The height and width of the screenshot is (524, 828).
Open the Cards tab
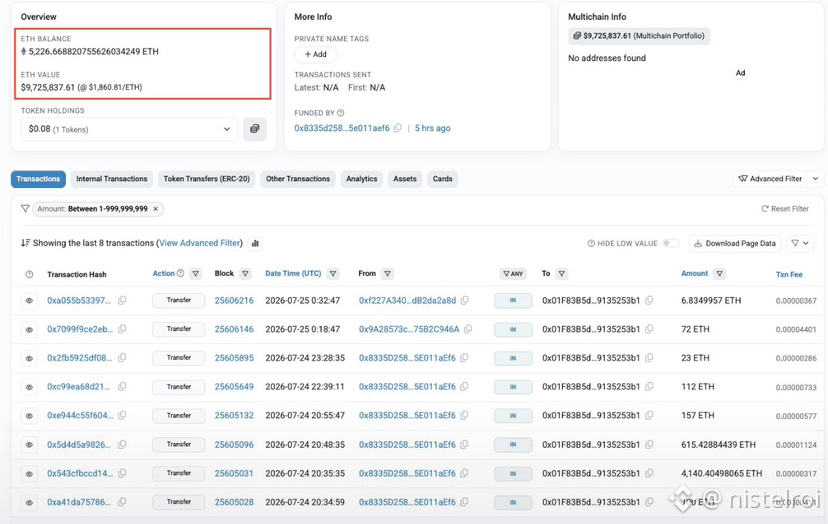443,179
